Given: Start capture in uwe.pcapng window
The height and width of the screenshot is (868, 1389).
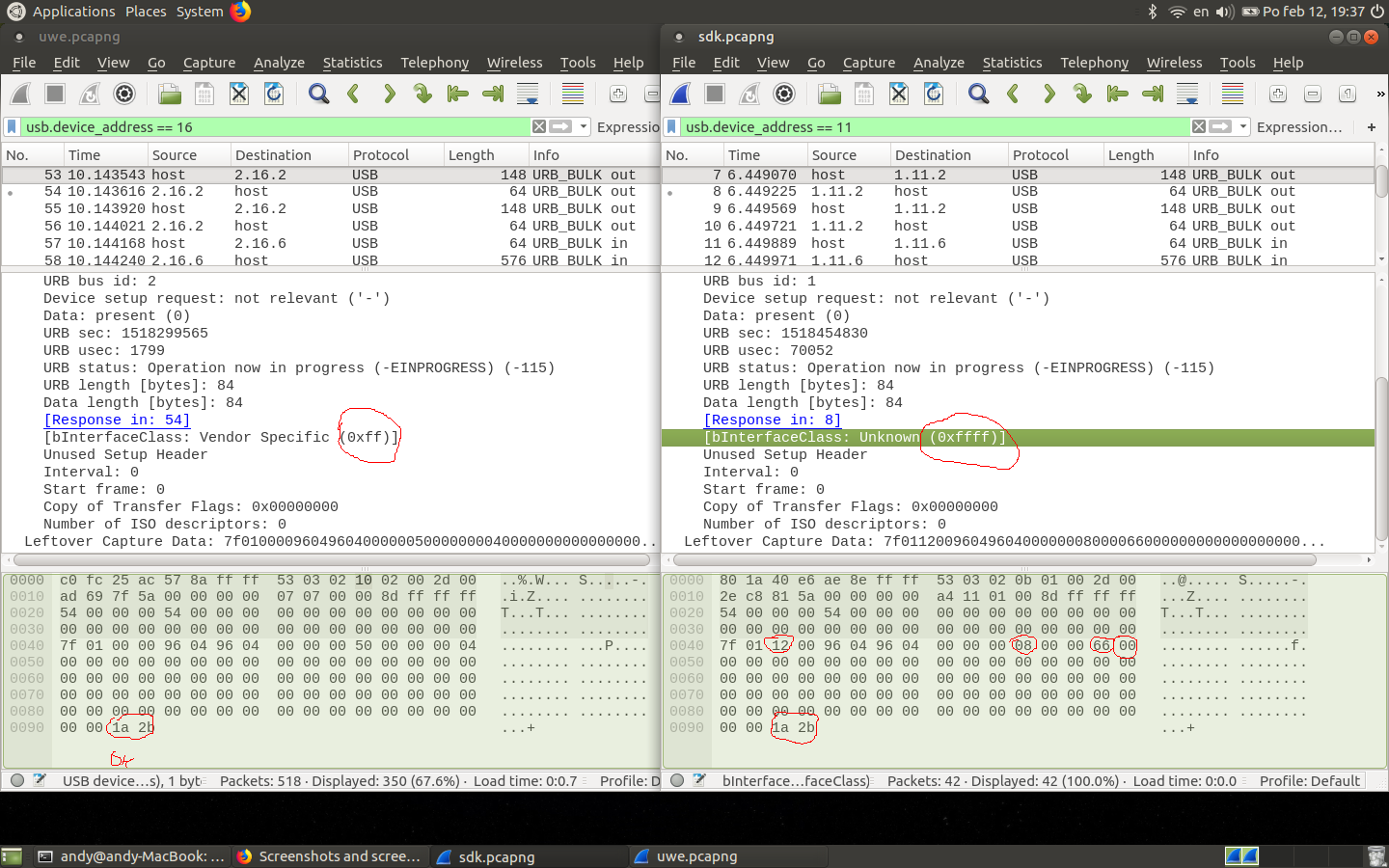Looking at the screenshot, I should 20,94.
